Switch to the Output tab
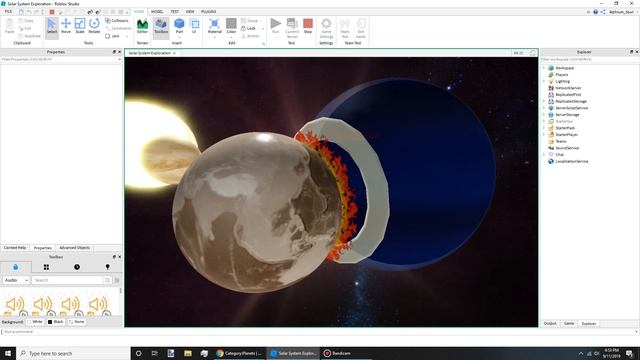 click(550, 323)
